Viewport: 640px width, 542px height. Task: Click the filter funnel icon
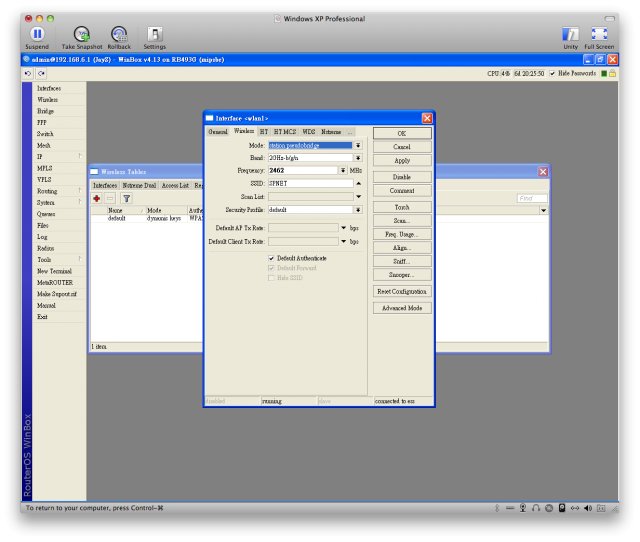point(127,198)
